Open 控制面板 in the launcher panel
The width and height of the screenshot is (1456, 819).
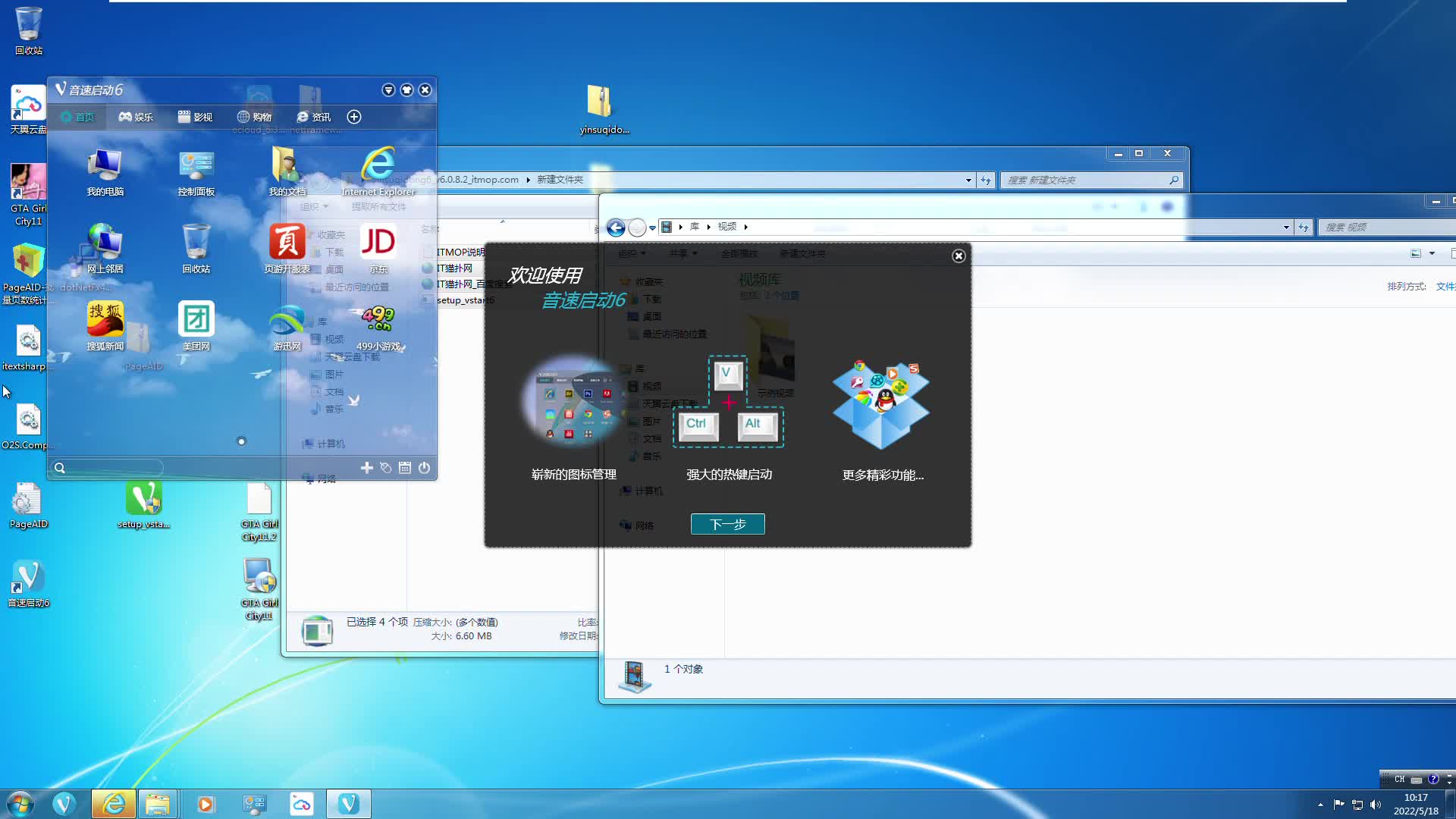pos(196,172)
